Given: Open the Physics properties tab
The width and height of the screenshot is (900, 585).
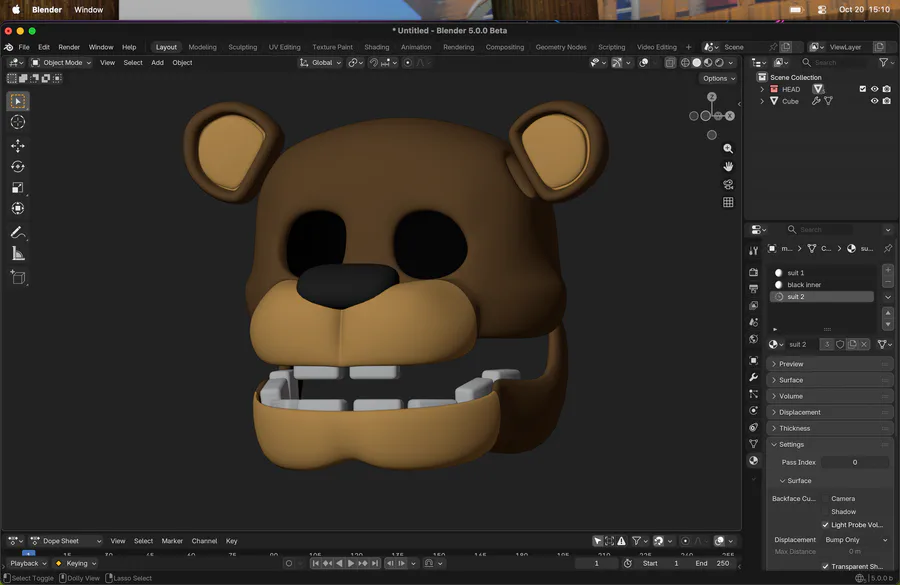Looking at the screenshot, I should (x=754, y=410).
